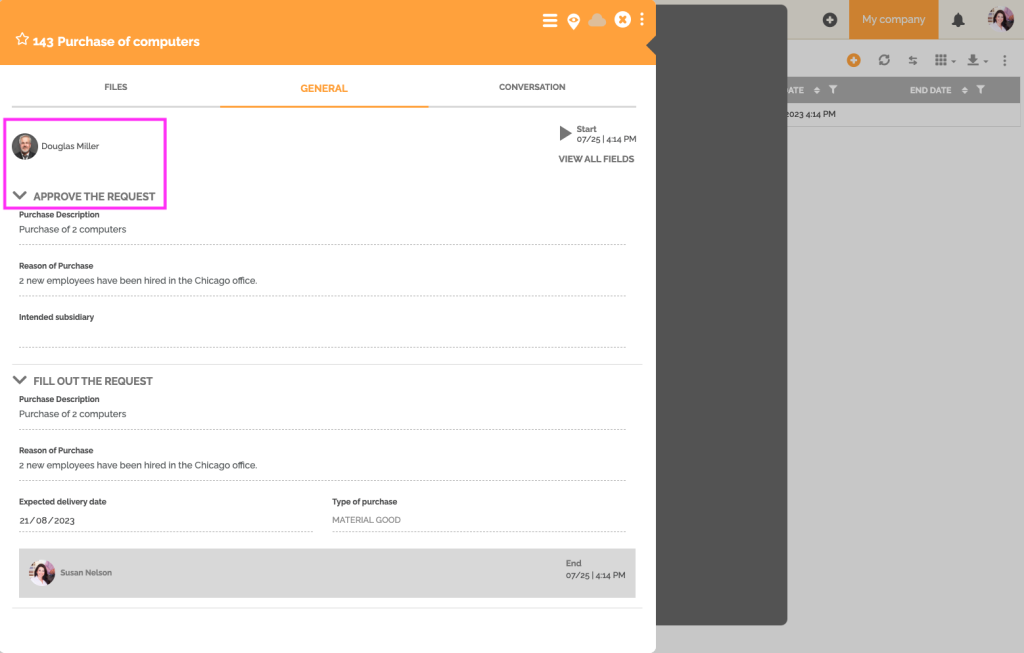Click the VIEW ALL FIELDS link
The height and width of the screenshot is (653, 1024).
coord(595,158)
